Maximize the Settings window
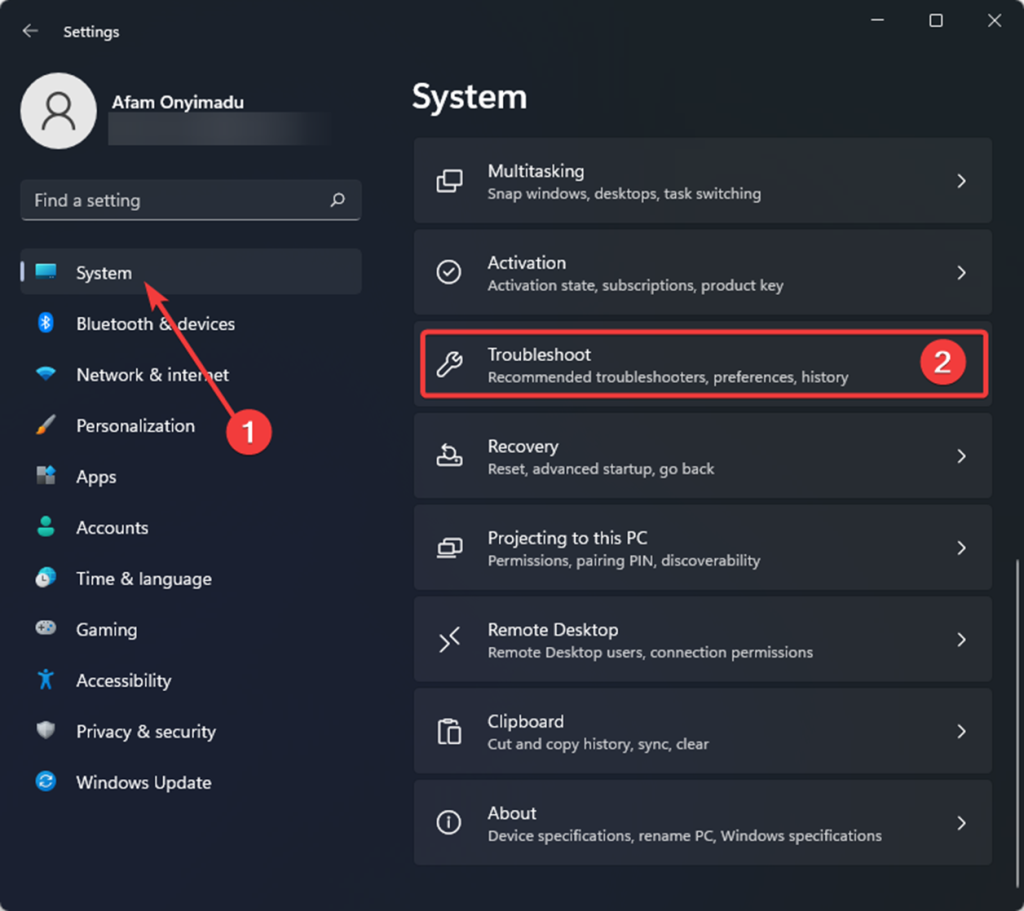Viewport: 1024px width, 911px height. (936, 21)
